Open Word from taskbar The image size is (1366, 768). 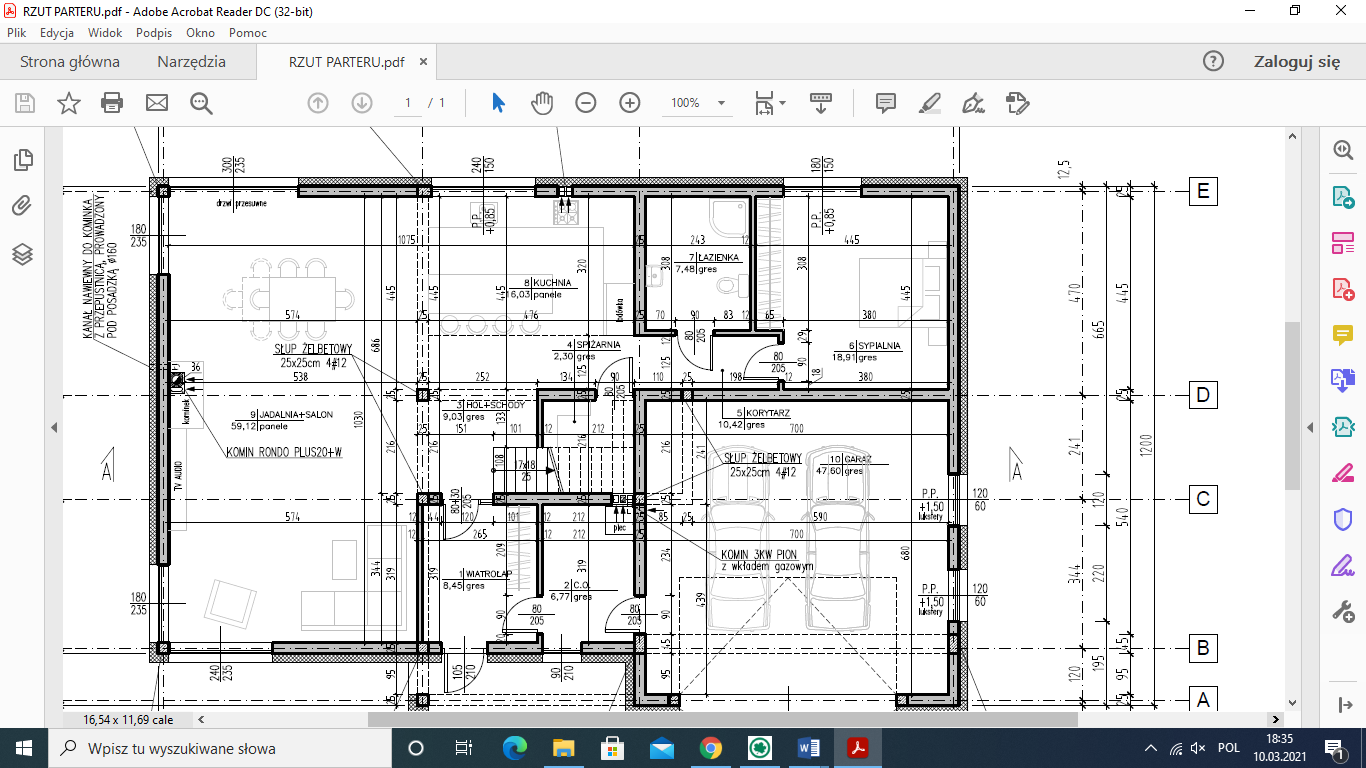coord(809,748)
